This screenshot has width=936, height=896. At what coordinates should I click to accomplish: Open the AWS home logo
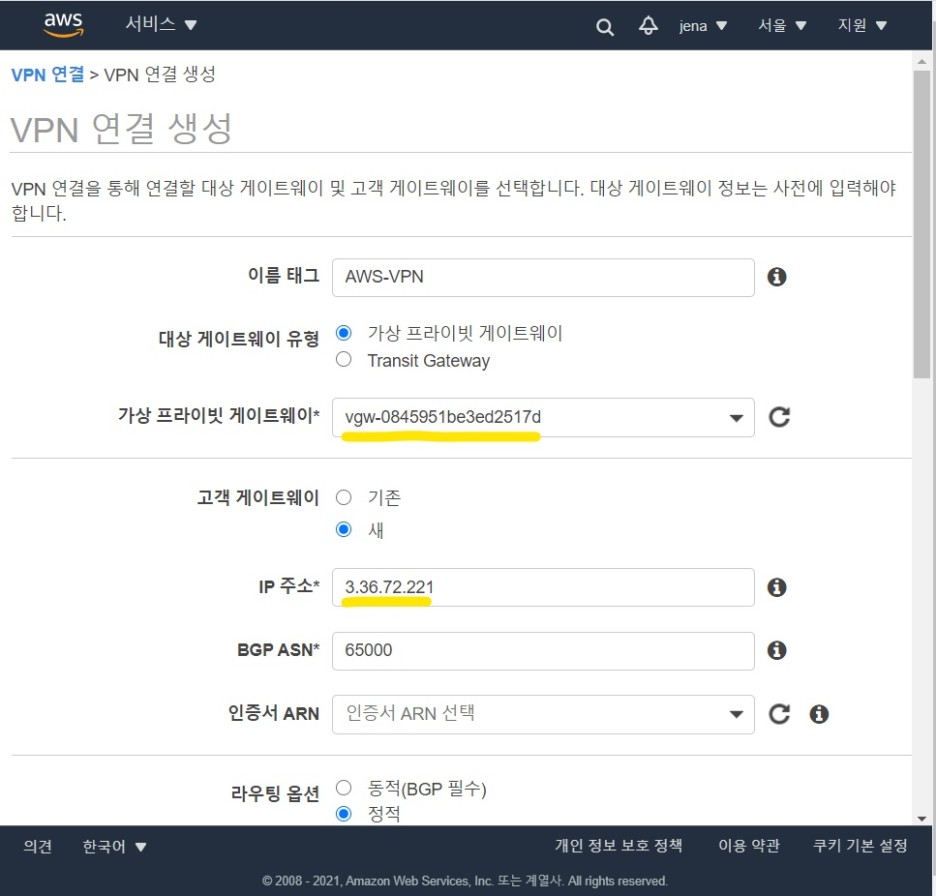63,24
